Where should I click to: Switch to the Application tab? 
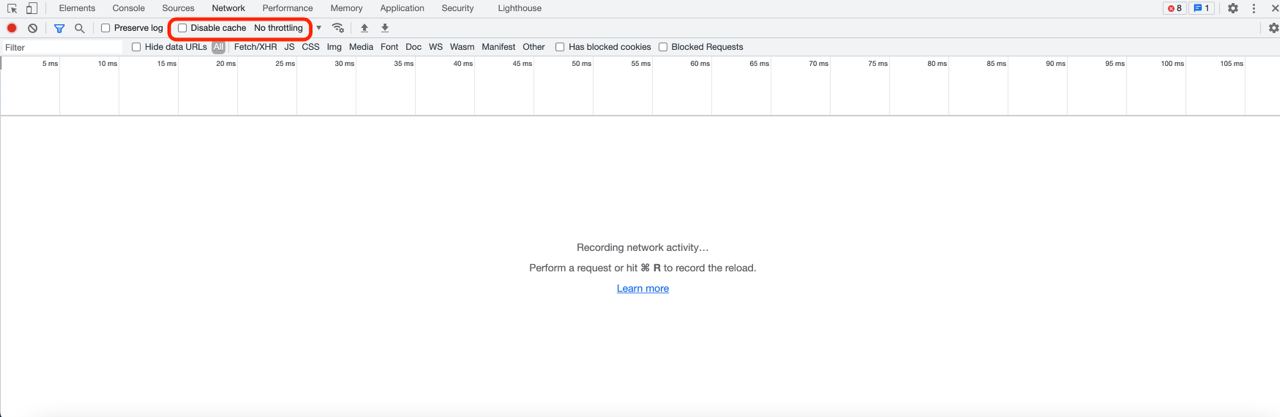pyautogui.click(x=402, y=8)
